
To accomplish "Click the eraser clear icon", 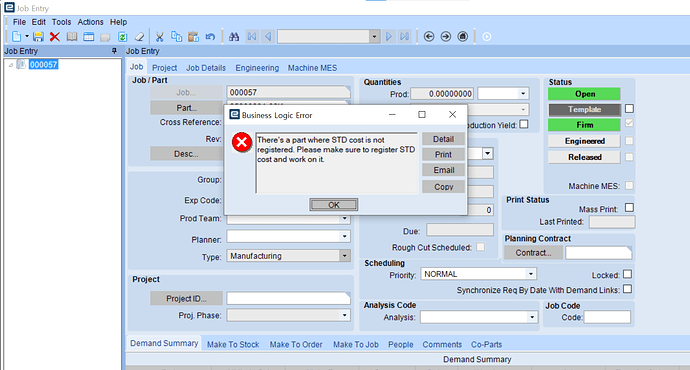I will coord(139,37).
